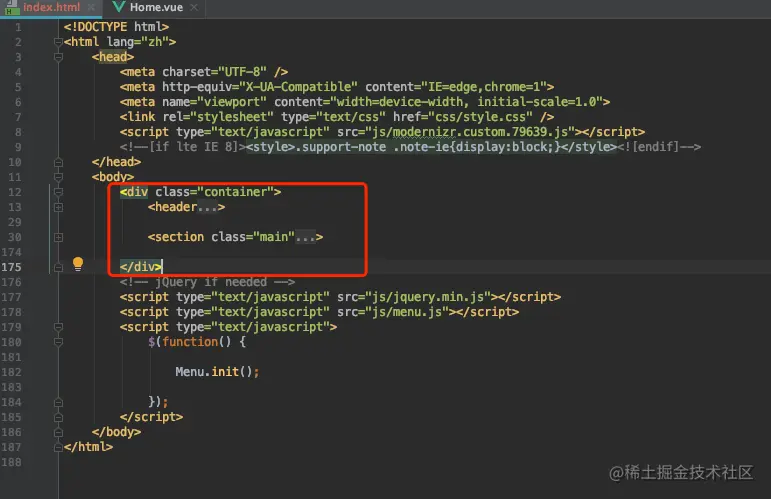Click the </head> closing tag

117,162
